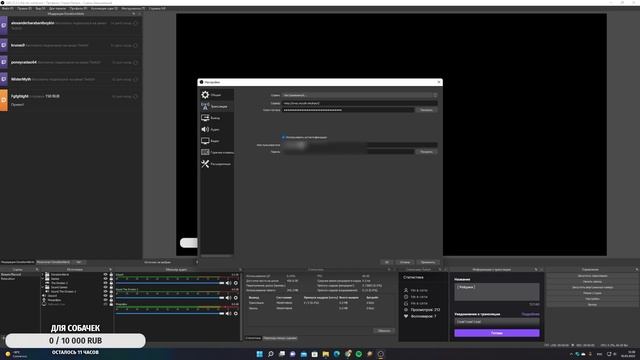Click the MisterMyth event icon in activity feed
This screenshot has width=640, height=360.
(x=4, y=79)
